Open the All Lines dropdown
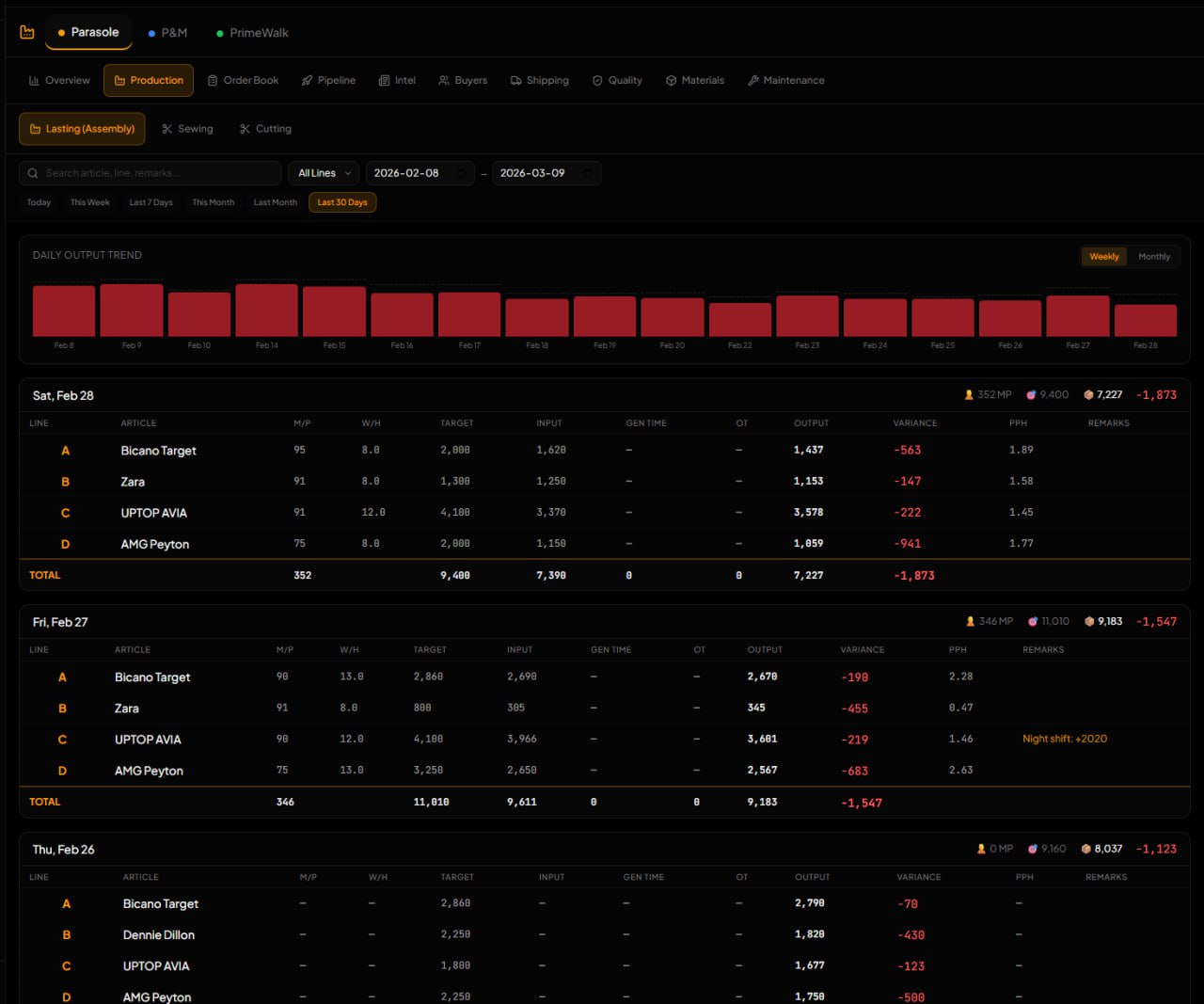Screen dimensions: 1204x1004 (323, 172)
